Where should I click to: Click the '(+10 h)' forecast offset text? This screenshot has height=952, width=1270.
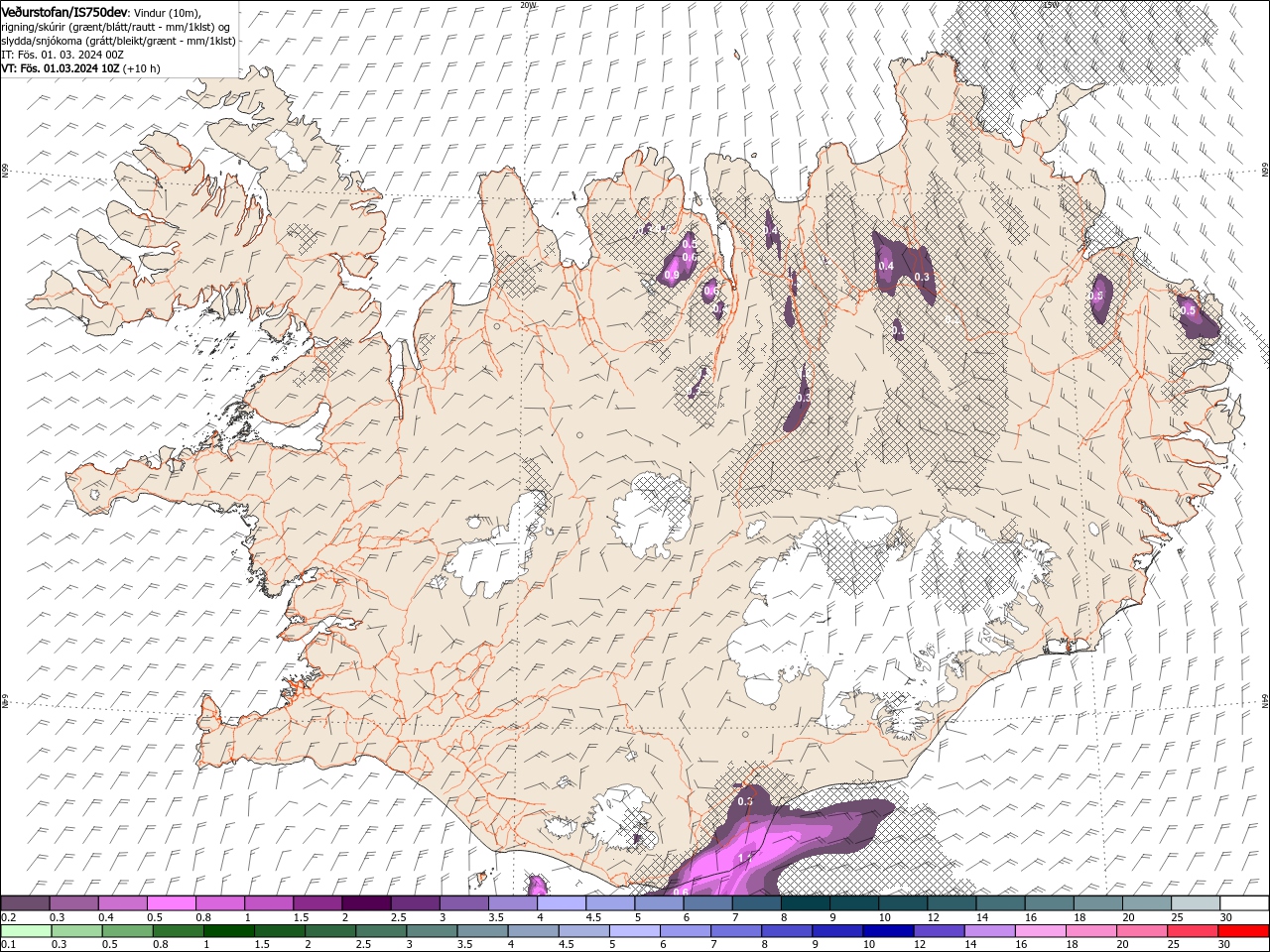pyautogui.click(x=142, y=68)
